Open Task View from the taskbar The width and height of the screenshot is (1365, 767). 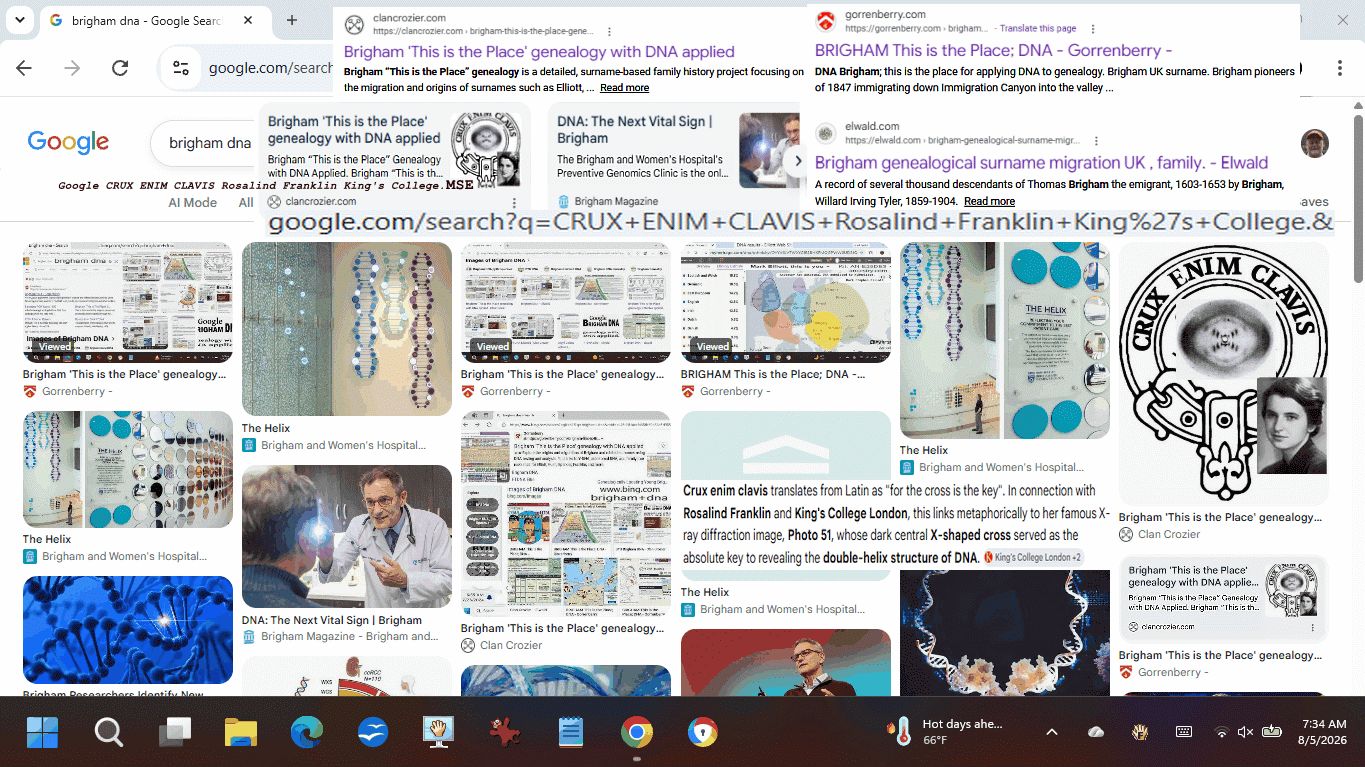pyautogui.click(x=175, y=733)
